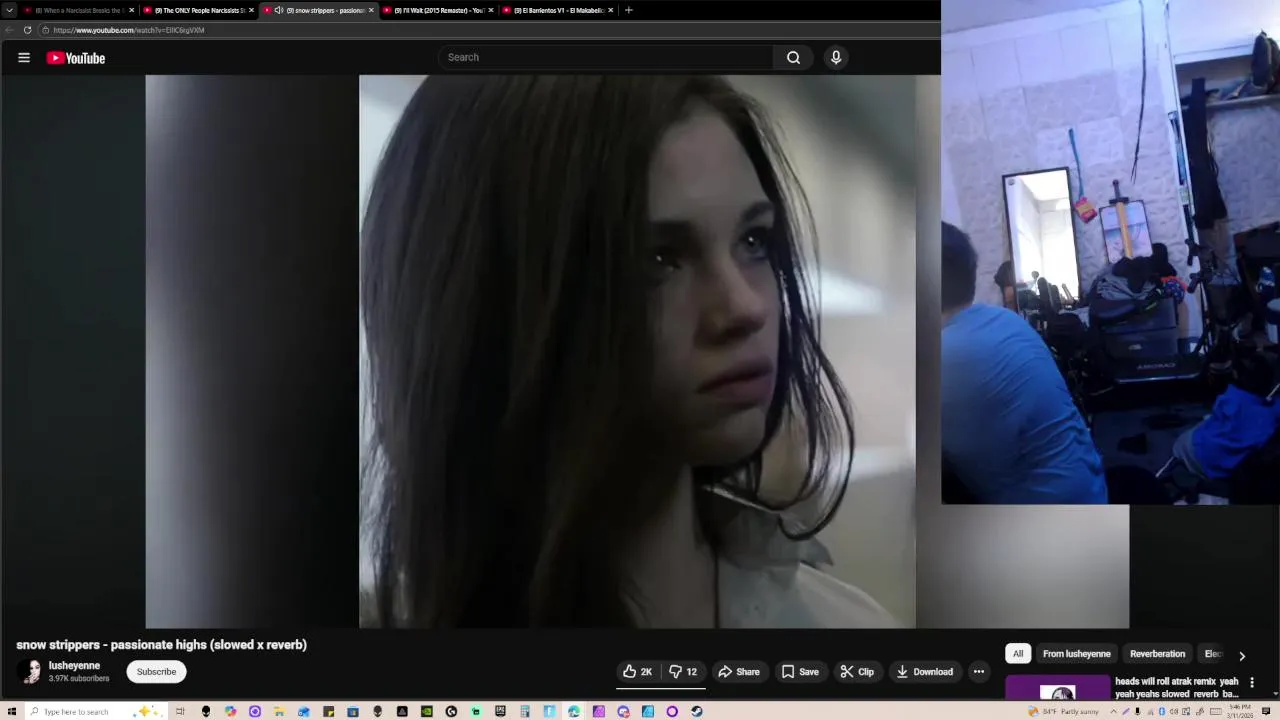The height and width of the screenshot is (720, 1280).
Task: Click the Windows taskbar search box
Action: point(95,712)
